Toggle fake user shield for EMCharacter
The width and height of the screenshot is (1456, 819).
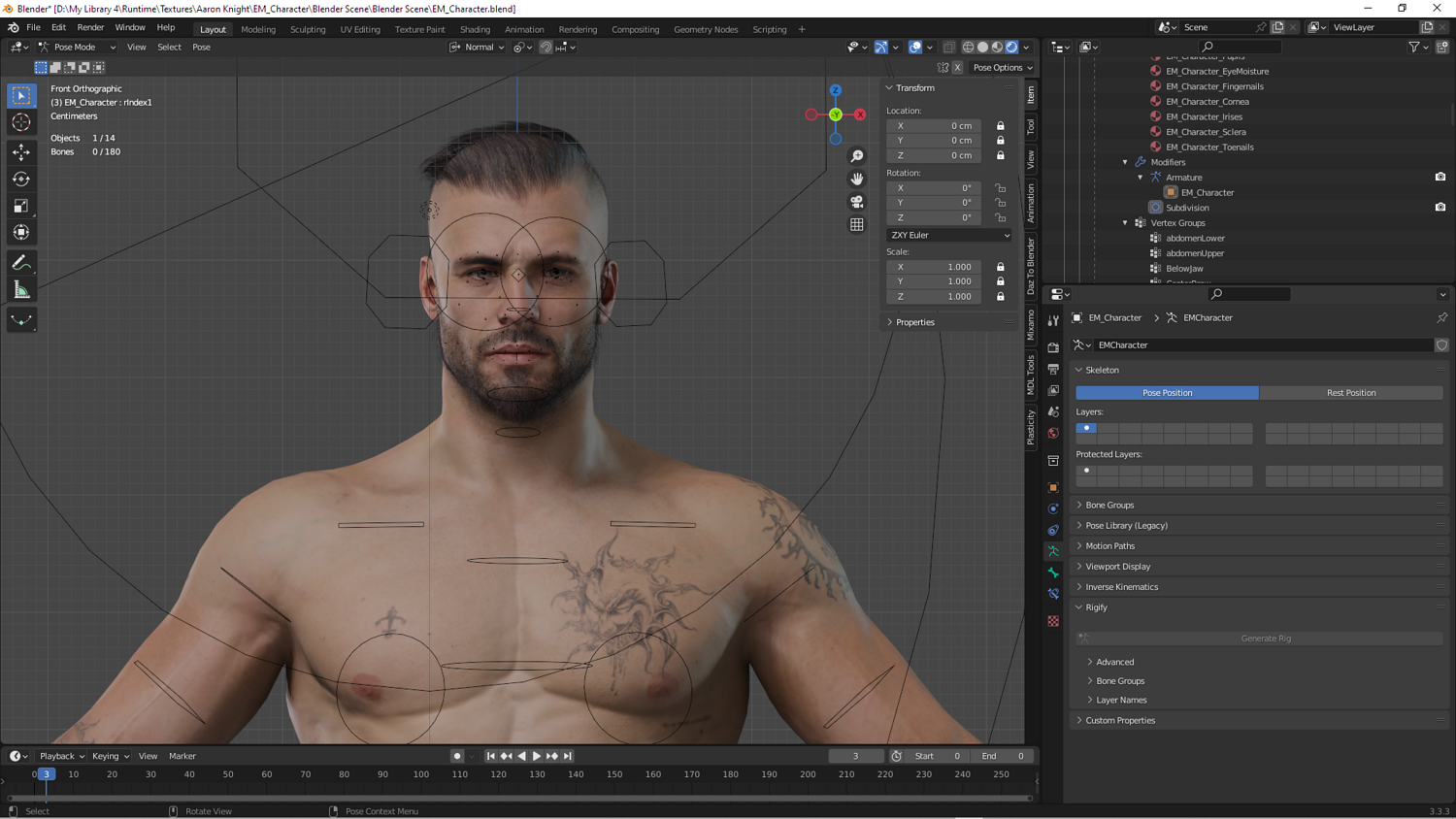click(1442, 345)
